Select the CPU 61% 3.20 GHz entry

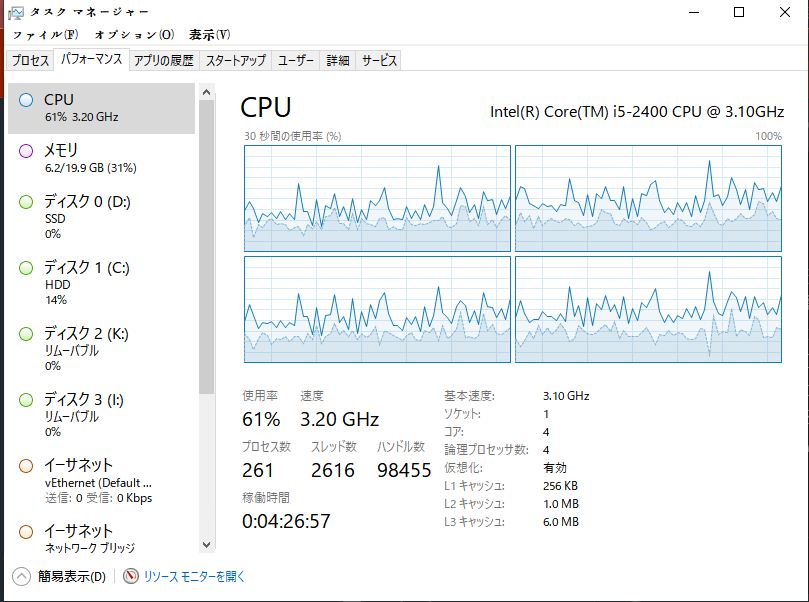(102, 108)
